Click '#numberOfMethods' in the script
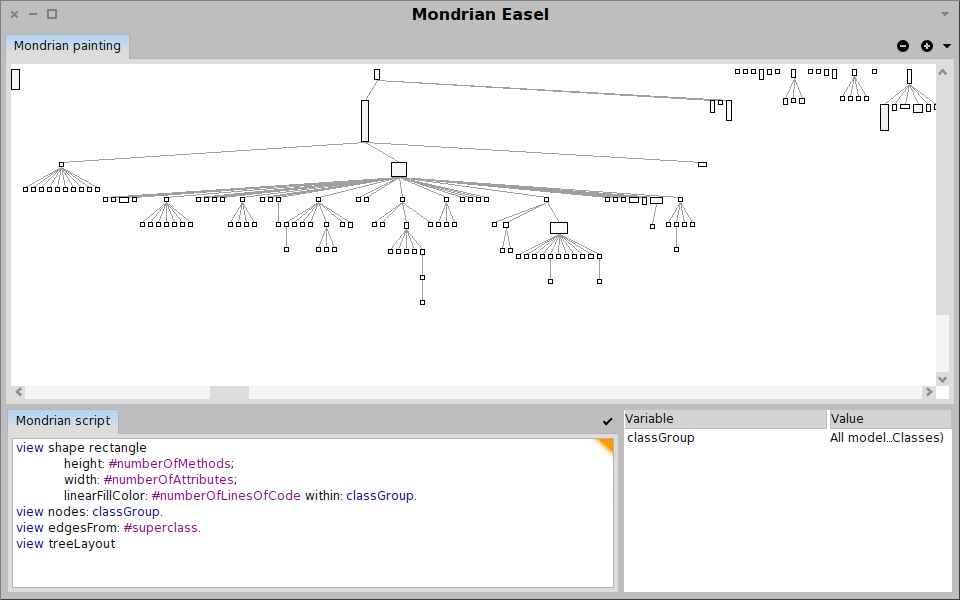This screenshot has width=960, height=600. (170, 463)
